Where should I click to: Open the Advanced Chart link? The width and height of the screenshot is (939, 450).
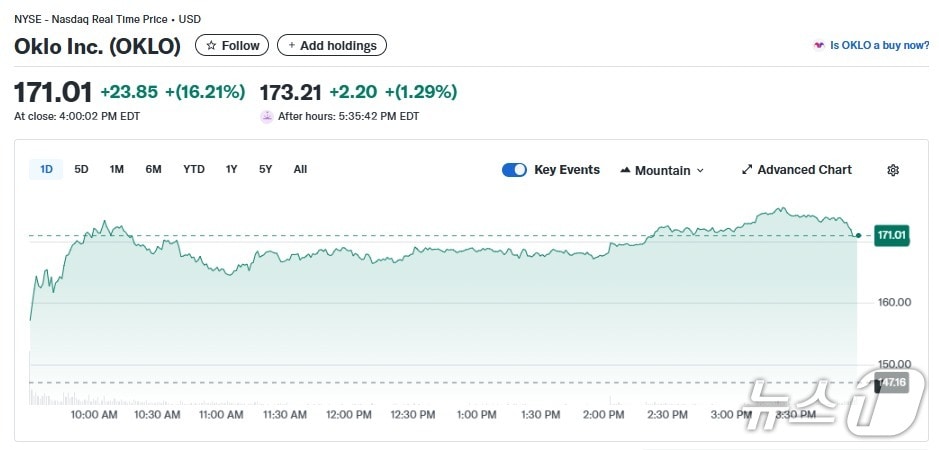pos(804,170)
